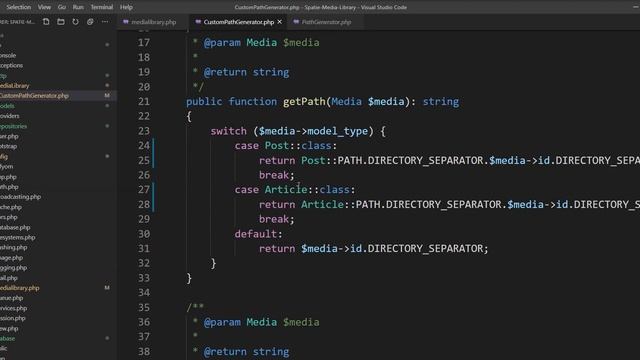Select CustomPathGenerator.php in the file tree
This screenshot has width=640, height=360.
click(34, 96)
